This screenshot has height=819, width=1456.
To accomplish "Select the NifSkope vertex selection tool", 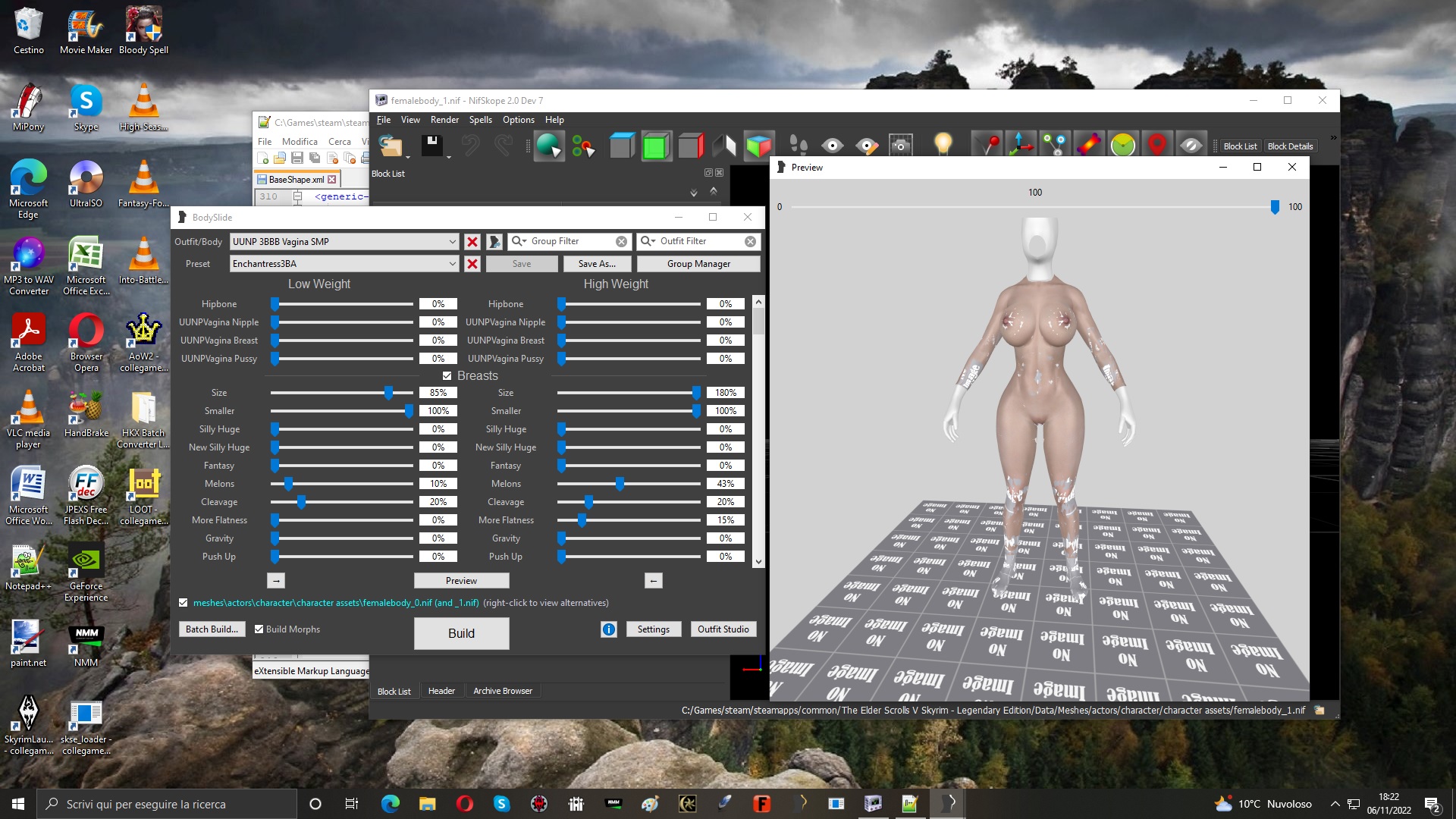I will pos(583,146).
